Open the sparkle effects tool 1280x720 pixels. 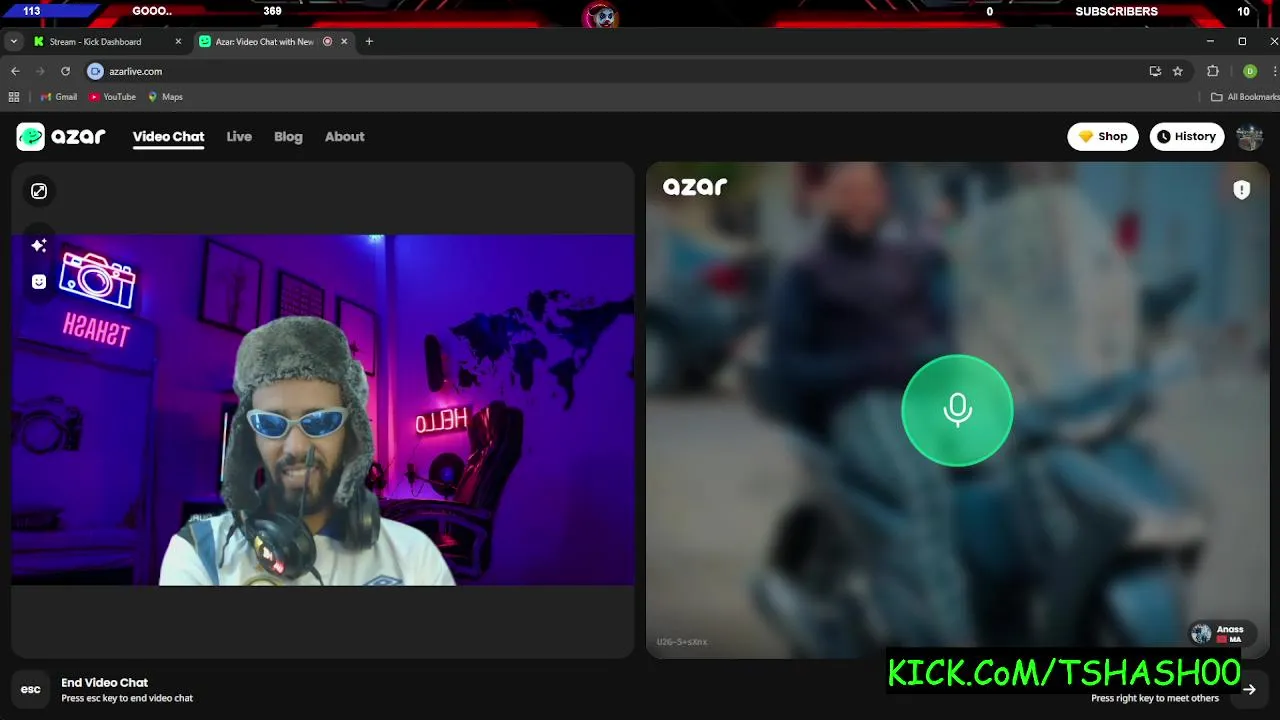[x=39, y=245]
